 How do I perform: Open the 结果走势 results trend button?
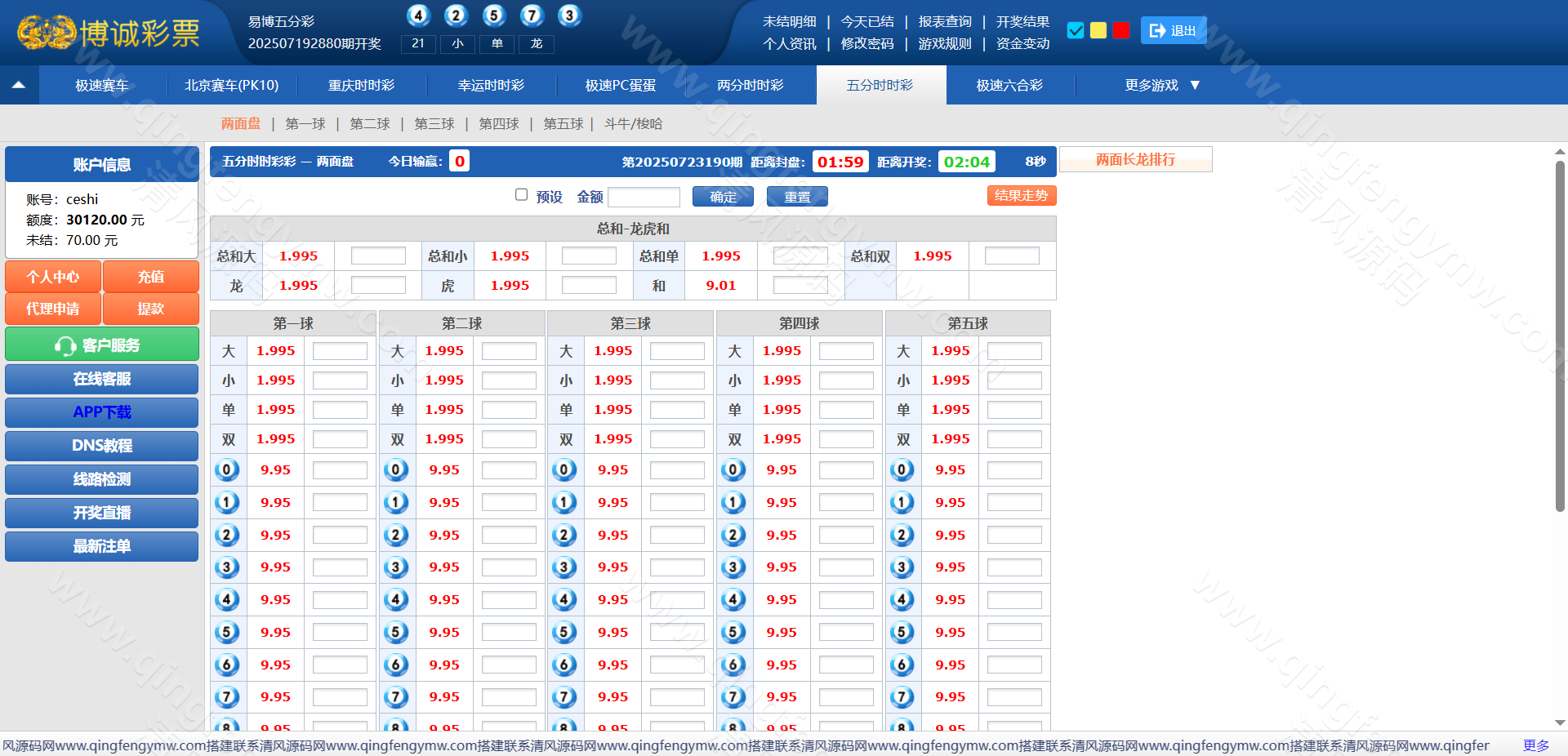pyautogui.click(x=1021, y=196)
